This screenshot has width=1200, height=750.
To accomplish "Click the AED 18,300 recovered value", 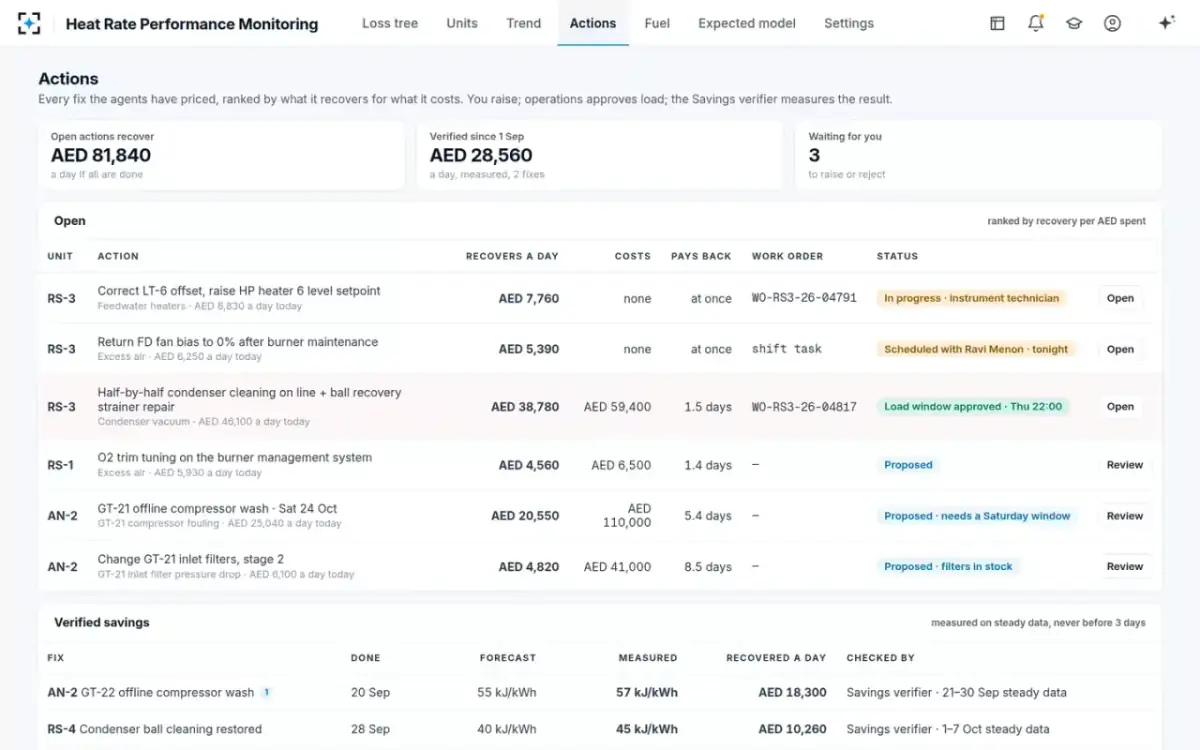I will click(792, 692).
